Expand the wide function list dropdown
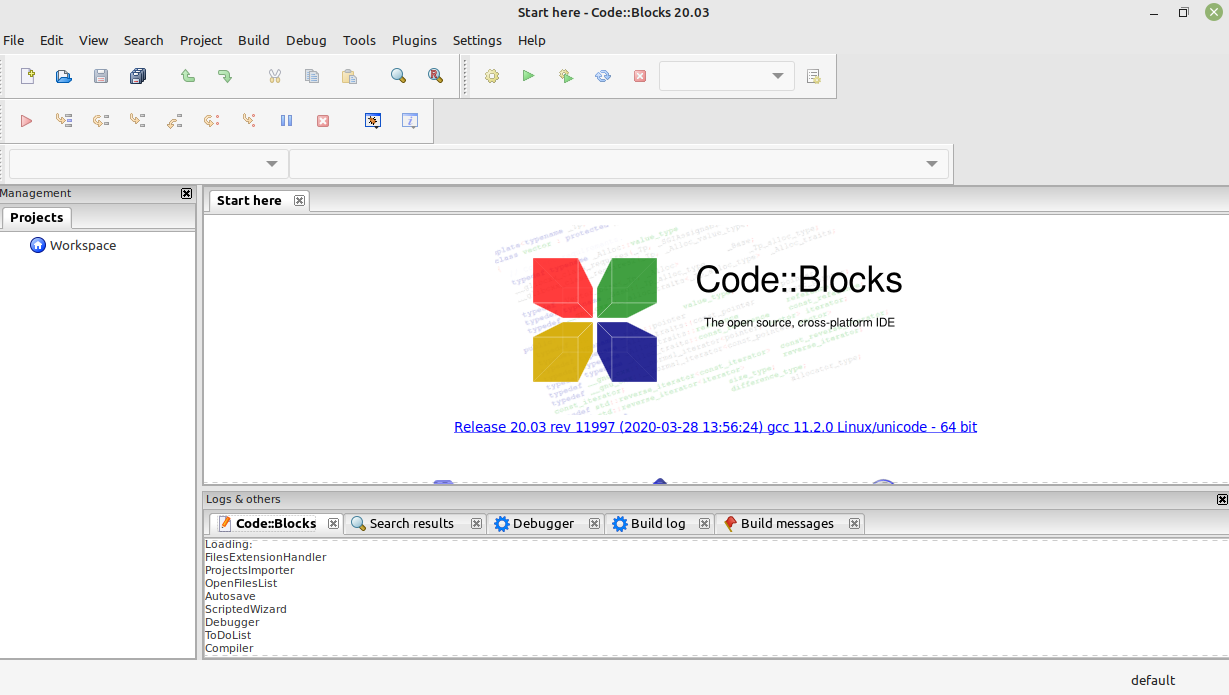Screen dimensions: 1229x695 coord(619,164)
